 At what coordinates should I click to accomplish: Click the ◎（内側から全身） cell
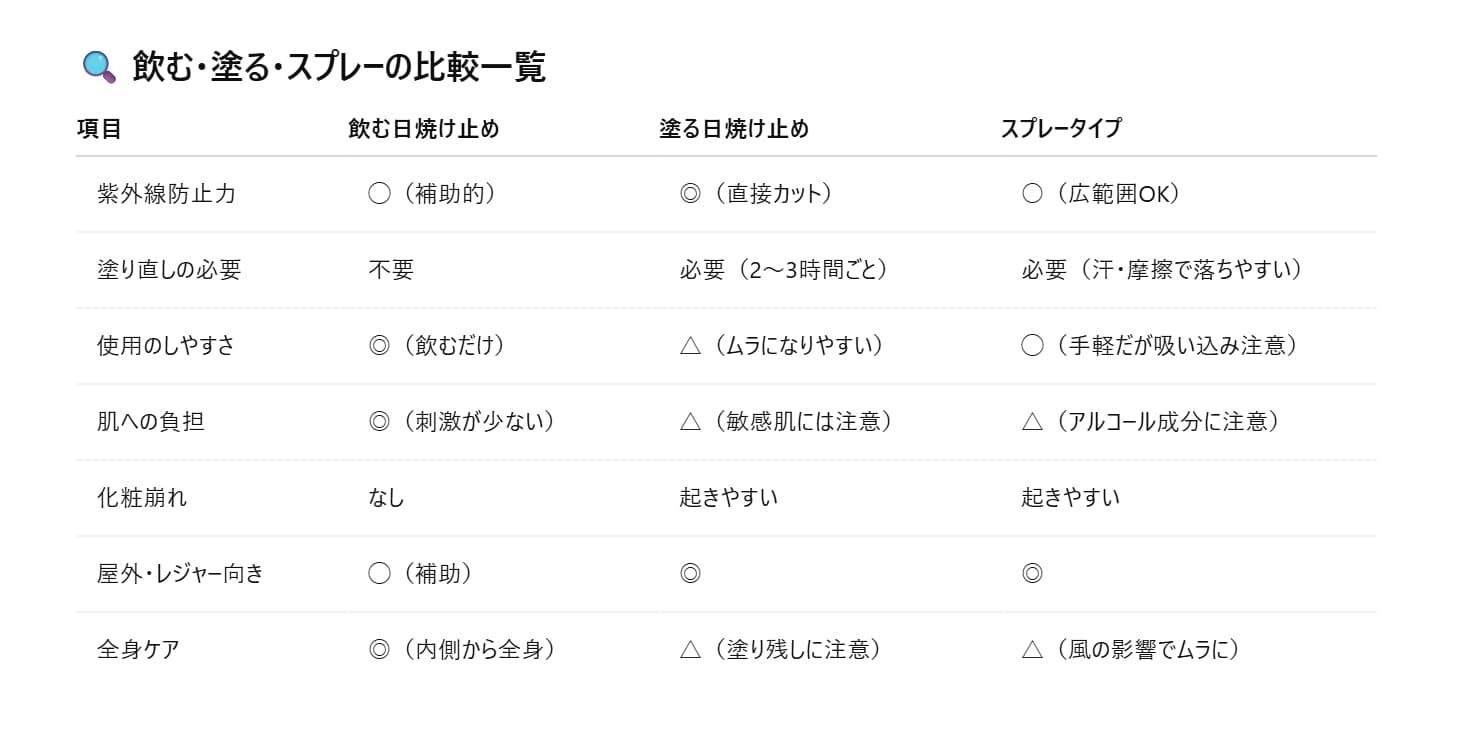pyautogui.click(x=462, y=650)
